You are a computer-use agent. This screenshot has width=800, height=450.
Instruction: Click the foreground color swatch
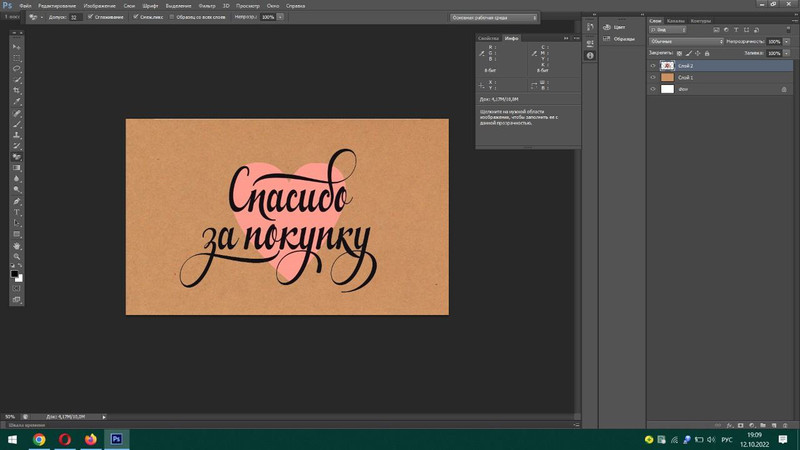click(x=15, y=273)
